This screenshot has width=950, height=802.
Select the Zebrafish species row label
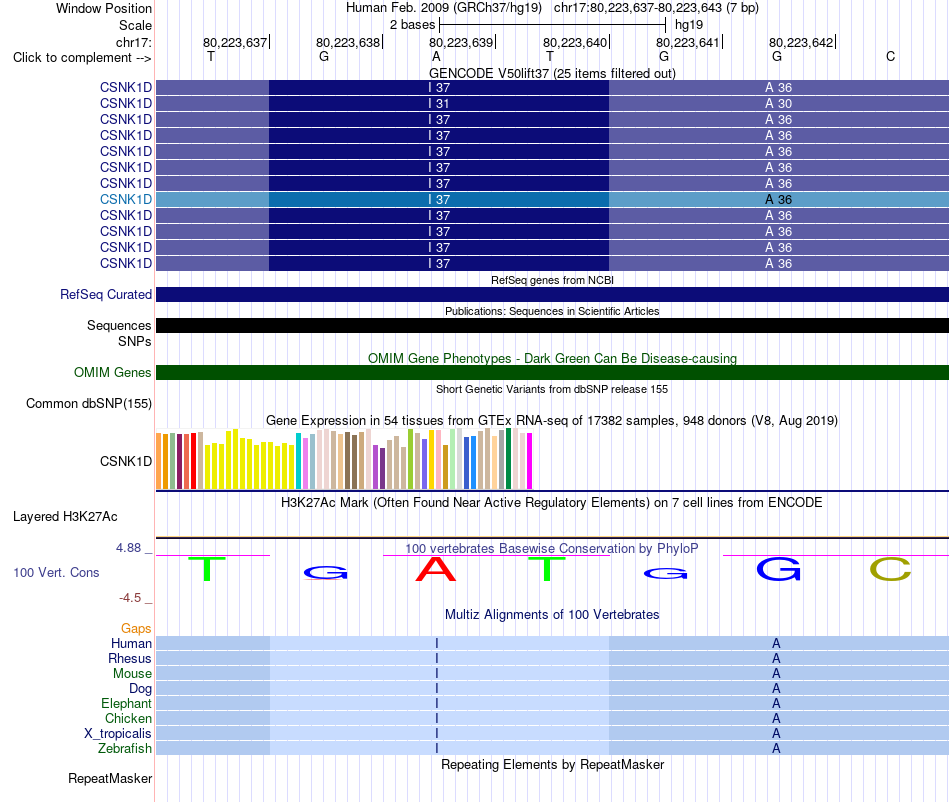tap(125, 749)
